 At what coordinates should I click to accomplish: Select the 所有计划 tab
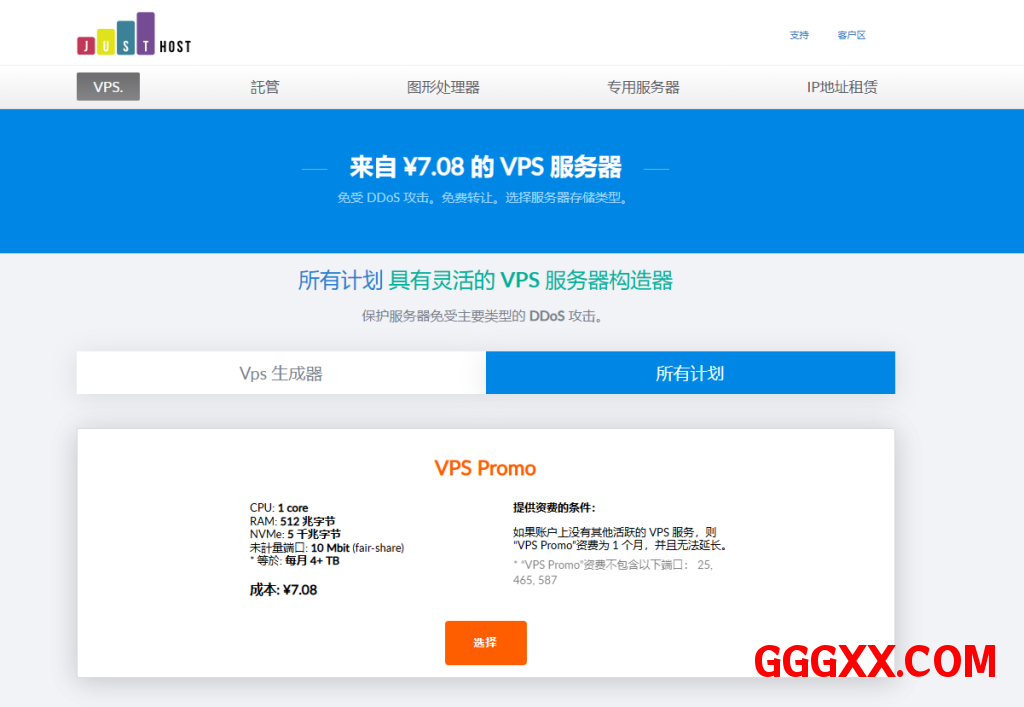[x=690, y=373]
